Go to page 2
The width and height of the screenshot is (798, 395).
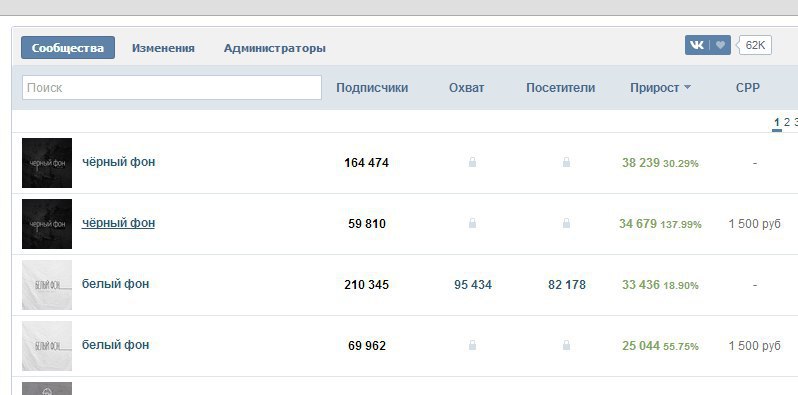tap(787, 122)
